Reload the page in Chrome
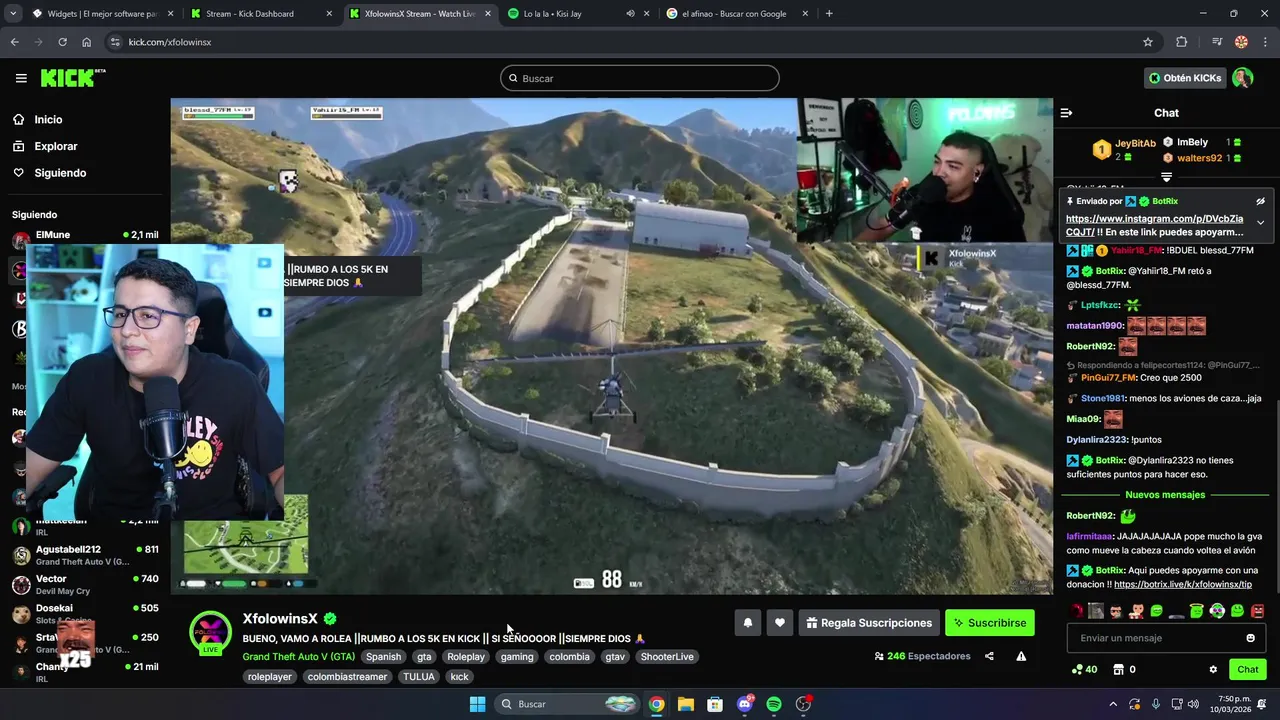The image size is (1280, 720). 62,42
